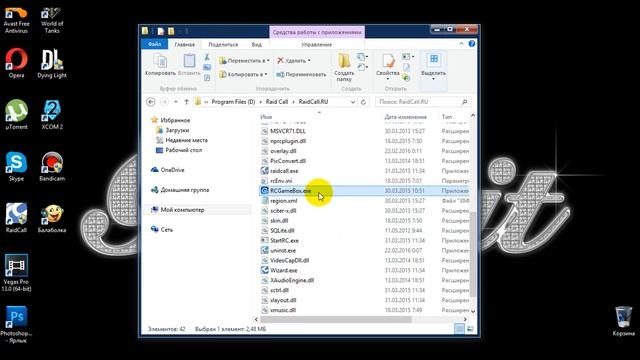Select the StartRC.exe file
The width and height of the screenshot is (640, 360).
[x=284, y=240]
